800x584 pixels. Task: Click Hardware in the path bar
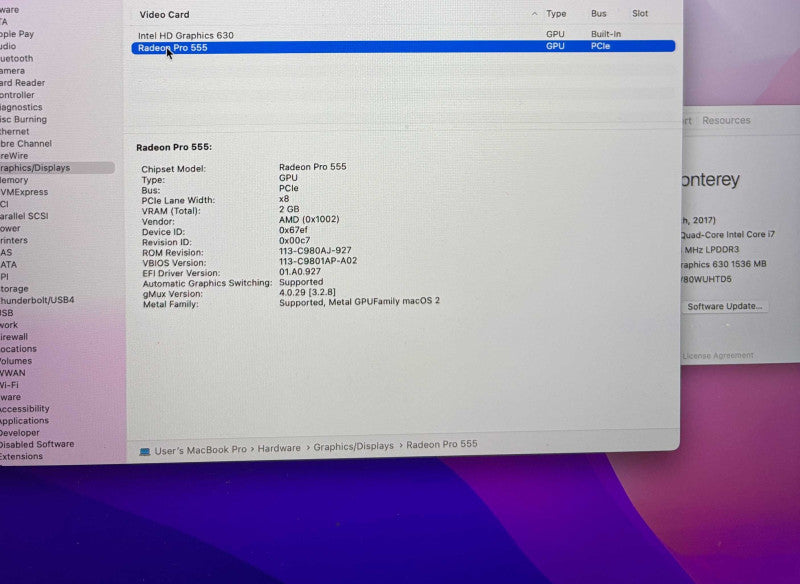[279, 448]
